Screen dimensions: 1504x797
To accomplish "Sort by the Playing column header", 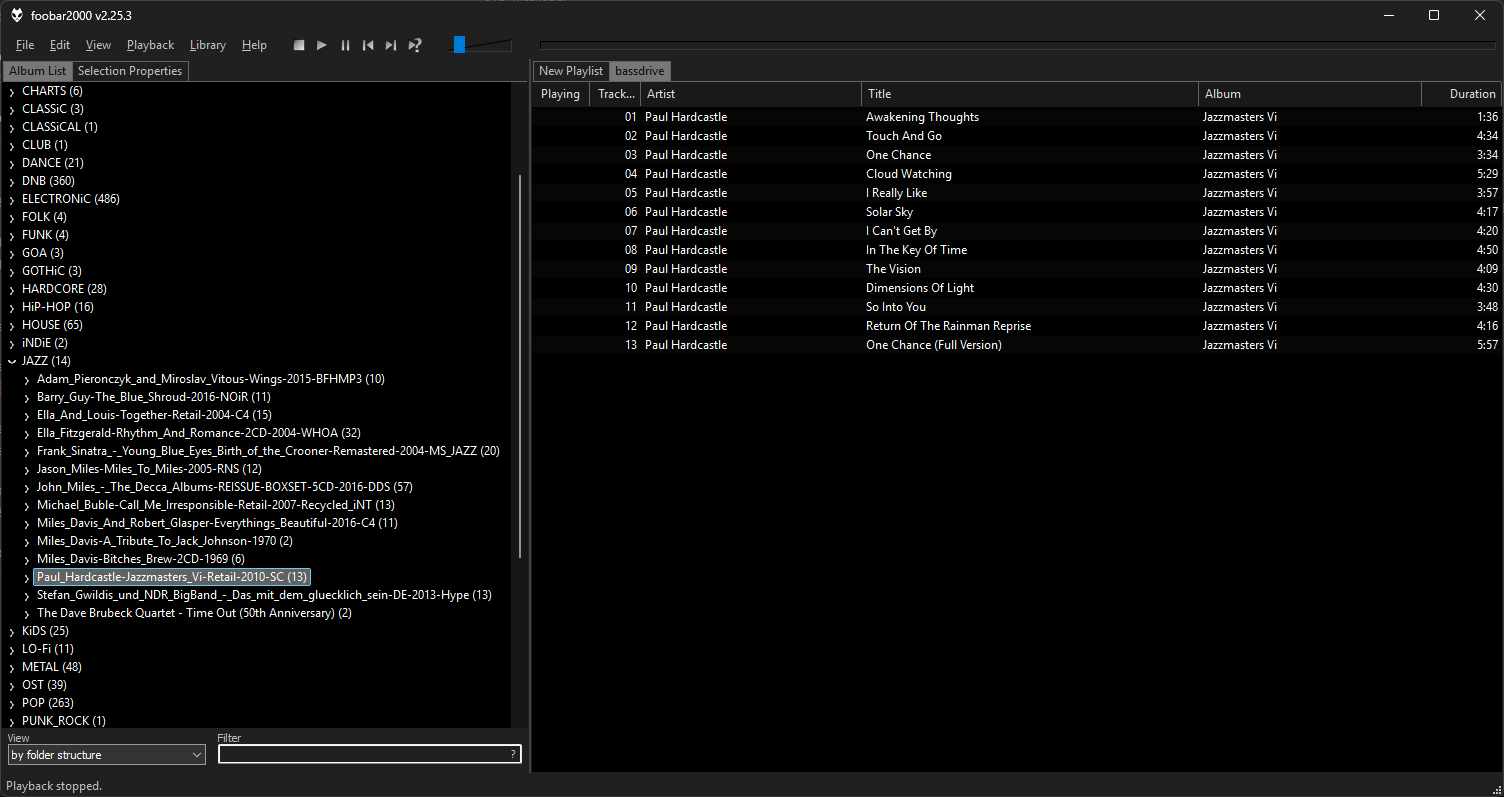I will coord(560,94).
